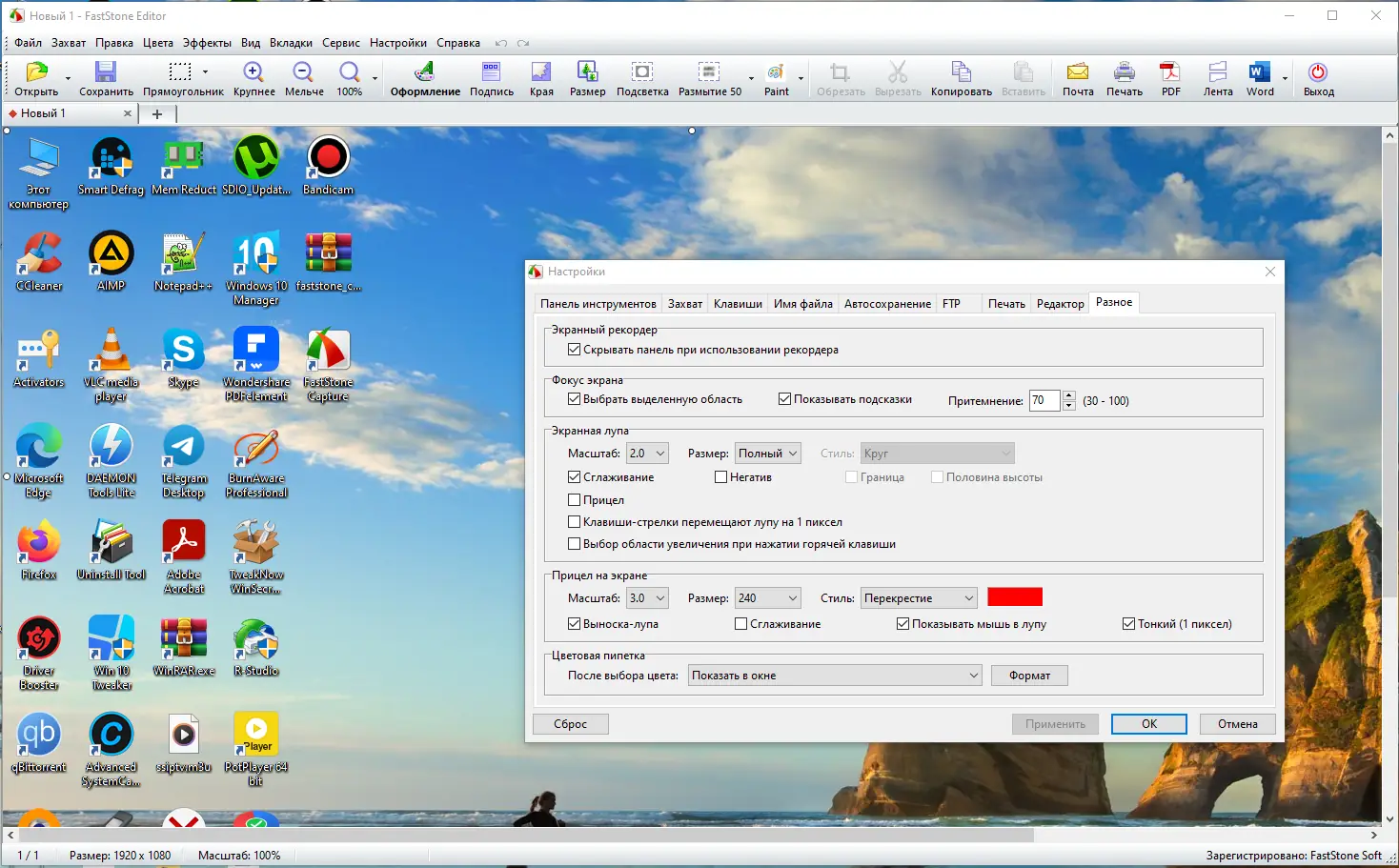The width and height of the screenshot is (1399, 868).
Task: Select the Оформление toolbar tool
Action: 425,79
